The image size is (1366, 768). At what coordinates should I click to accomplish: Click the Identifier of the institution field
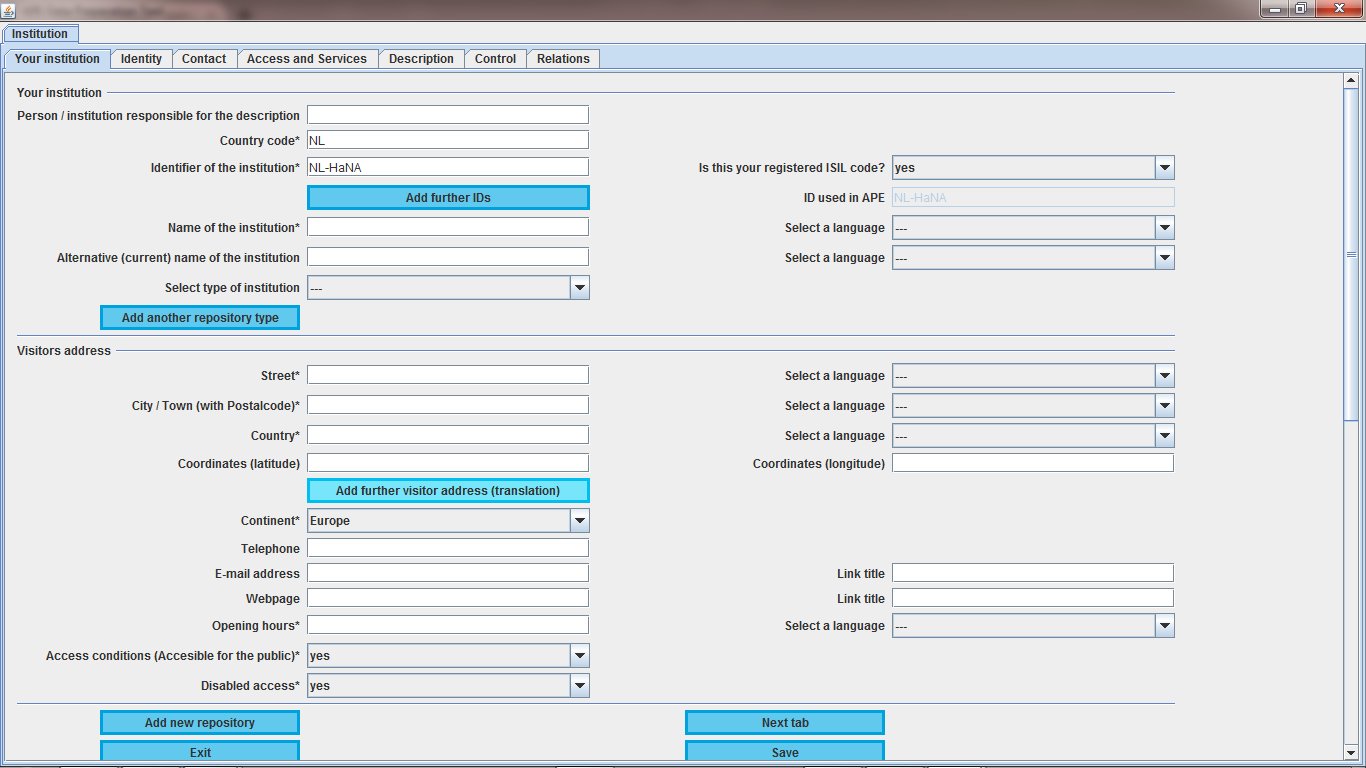(x=448, y=168)
